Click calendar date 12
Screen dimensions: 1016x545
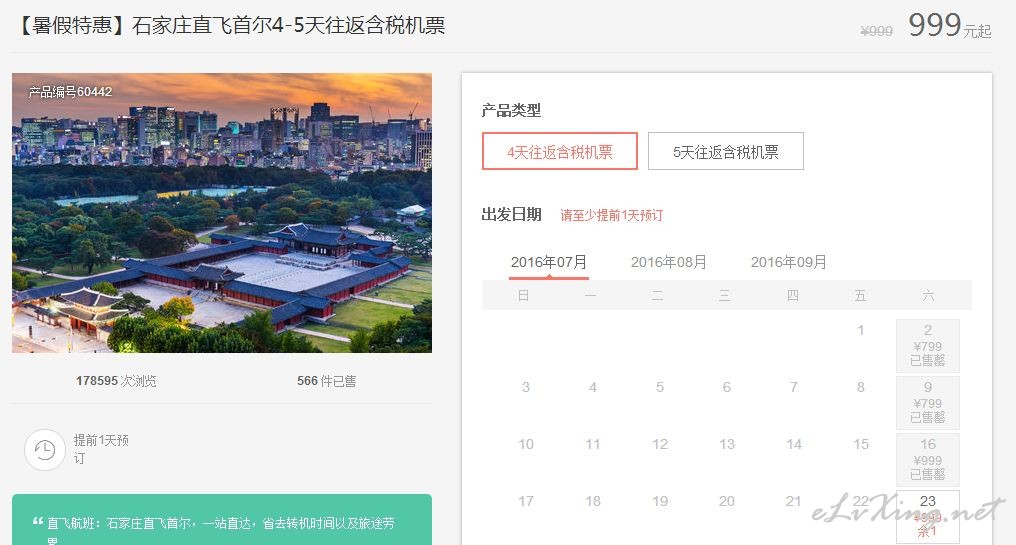coord(660,445)
